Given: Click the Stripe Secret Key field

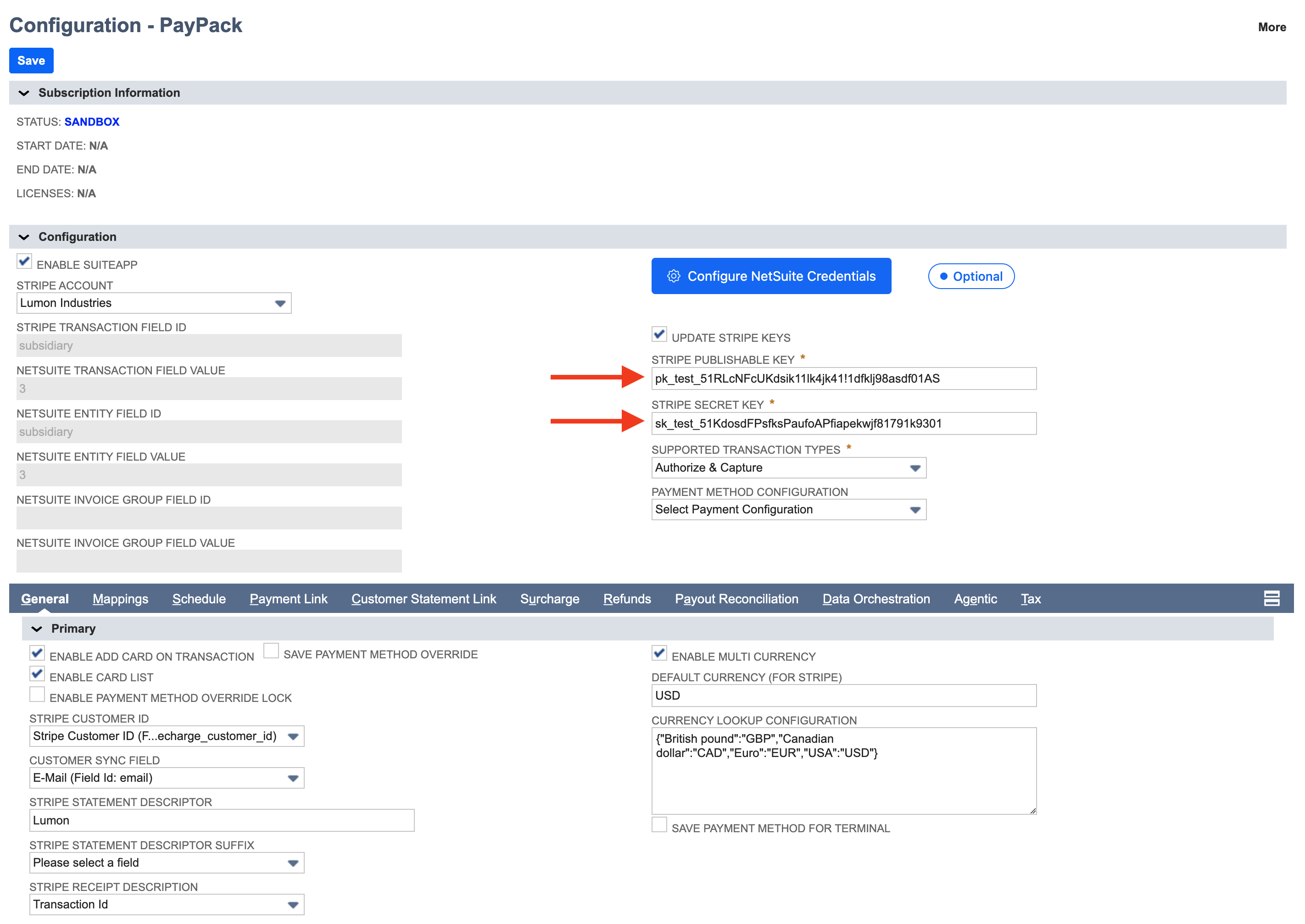Looking at the screenshot, I should coord(844,423).
